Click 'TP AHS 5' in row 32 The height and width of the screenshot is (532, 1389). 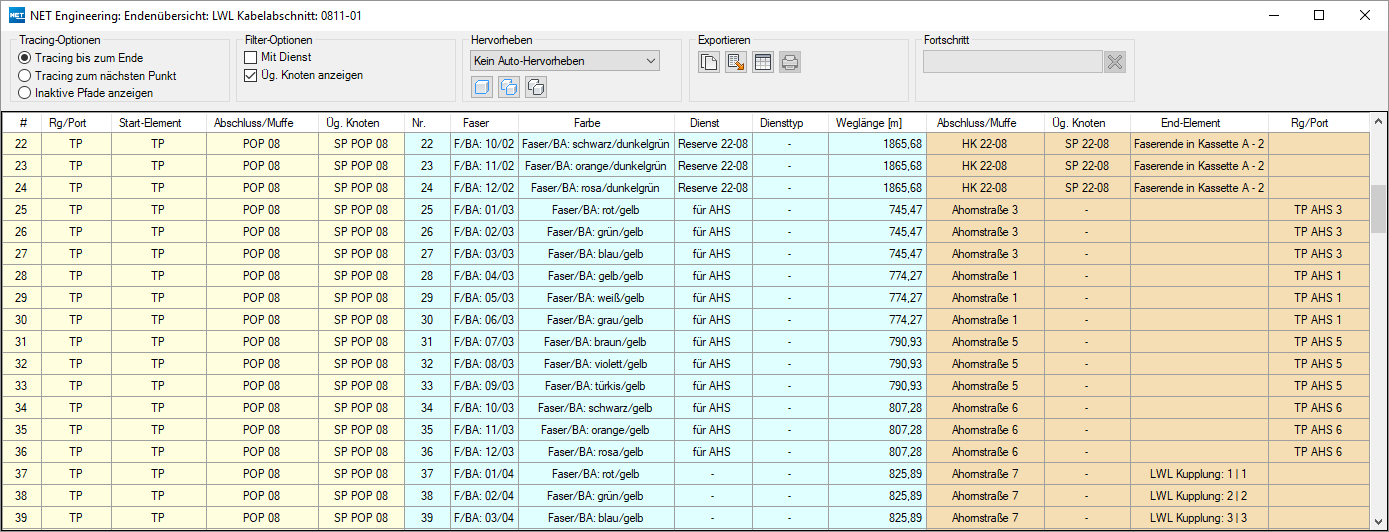(1318, 364)
